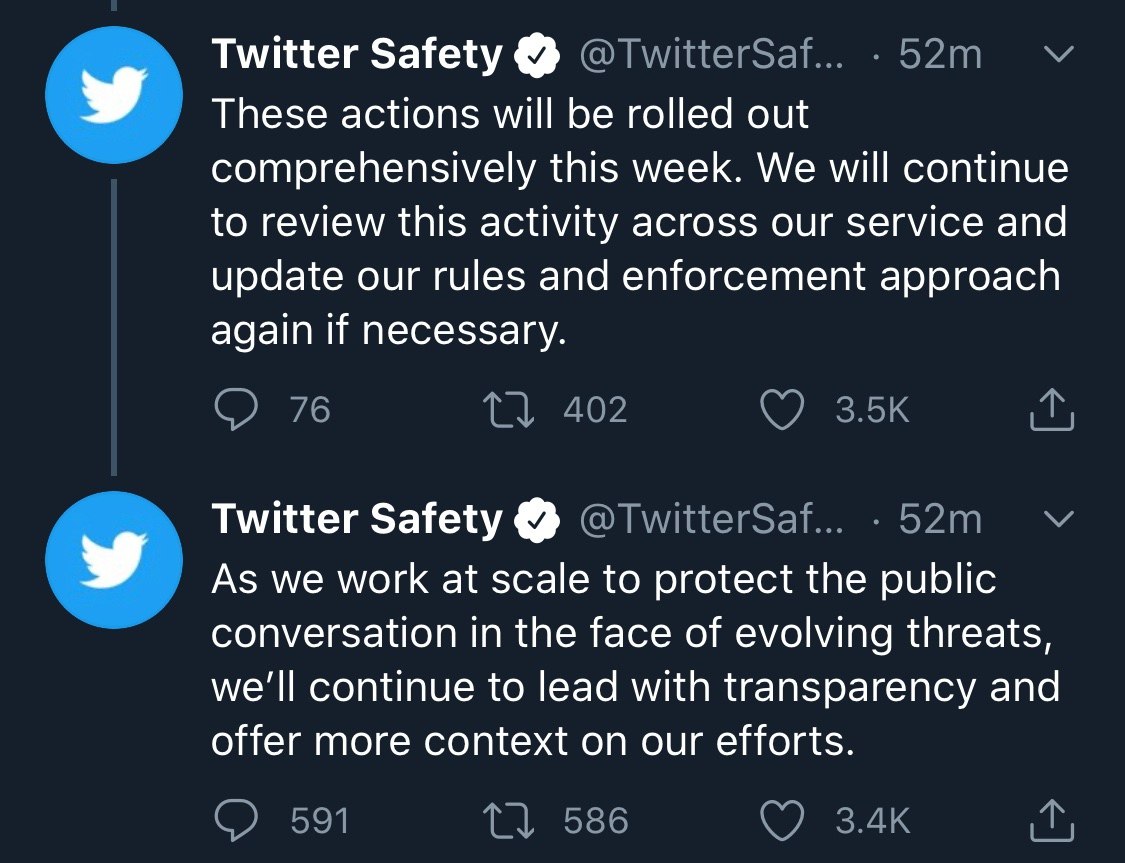Share the 'As we work at scale' tweet
The image size is (1125, 863).
click(x=1052, y=820)
